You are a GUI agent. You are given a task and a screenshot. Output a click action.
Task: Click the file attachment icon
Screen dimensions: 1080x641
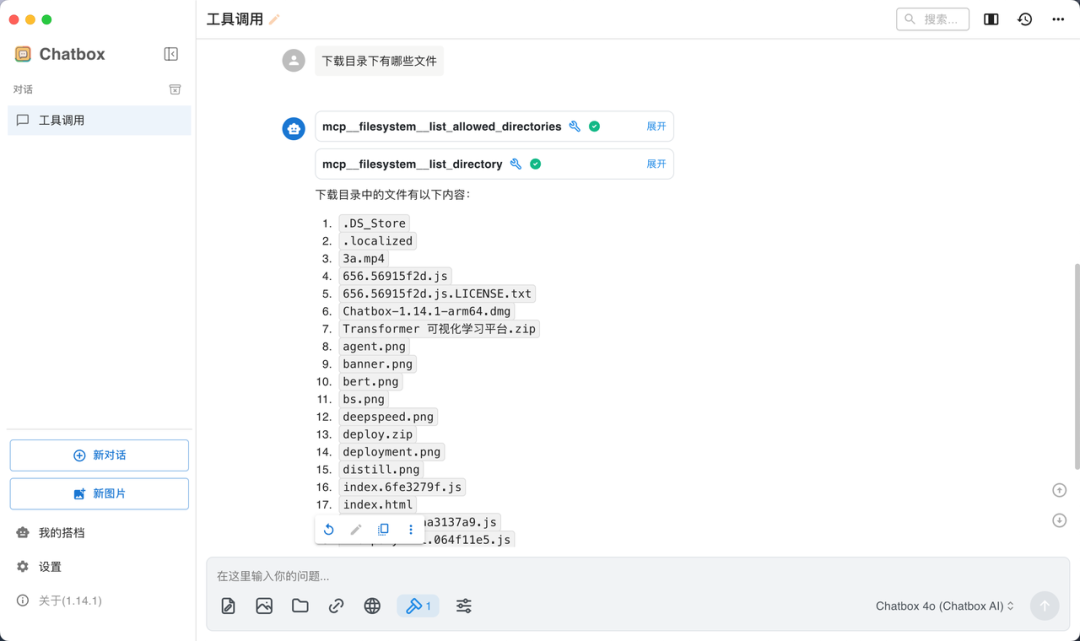(300, 605)
